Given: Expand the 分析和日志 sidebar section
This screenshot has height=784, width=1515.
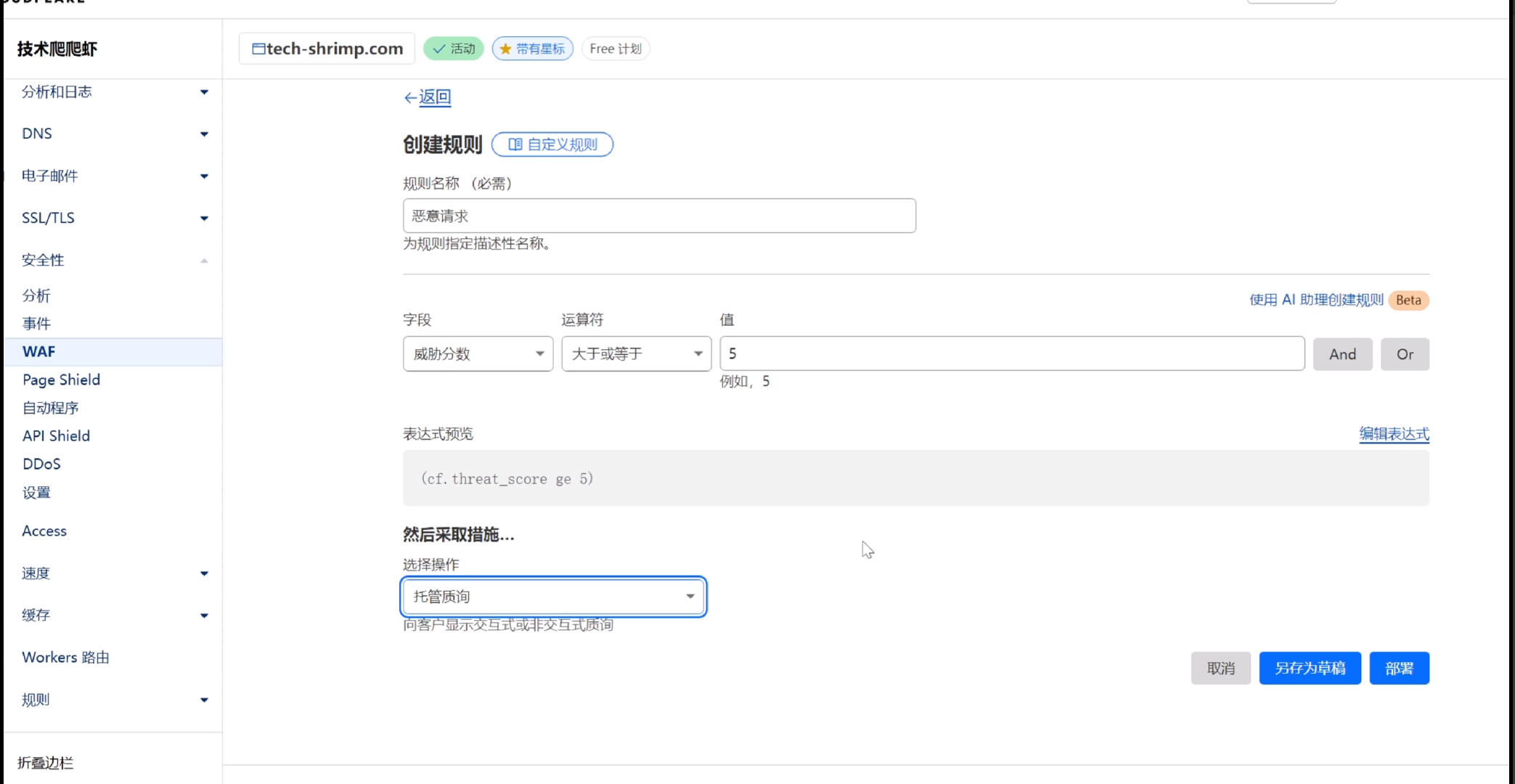Looking at the screenshot, I should pos(204,92).
